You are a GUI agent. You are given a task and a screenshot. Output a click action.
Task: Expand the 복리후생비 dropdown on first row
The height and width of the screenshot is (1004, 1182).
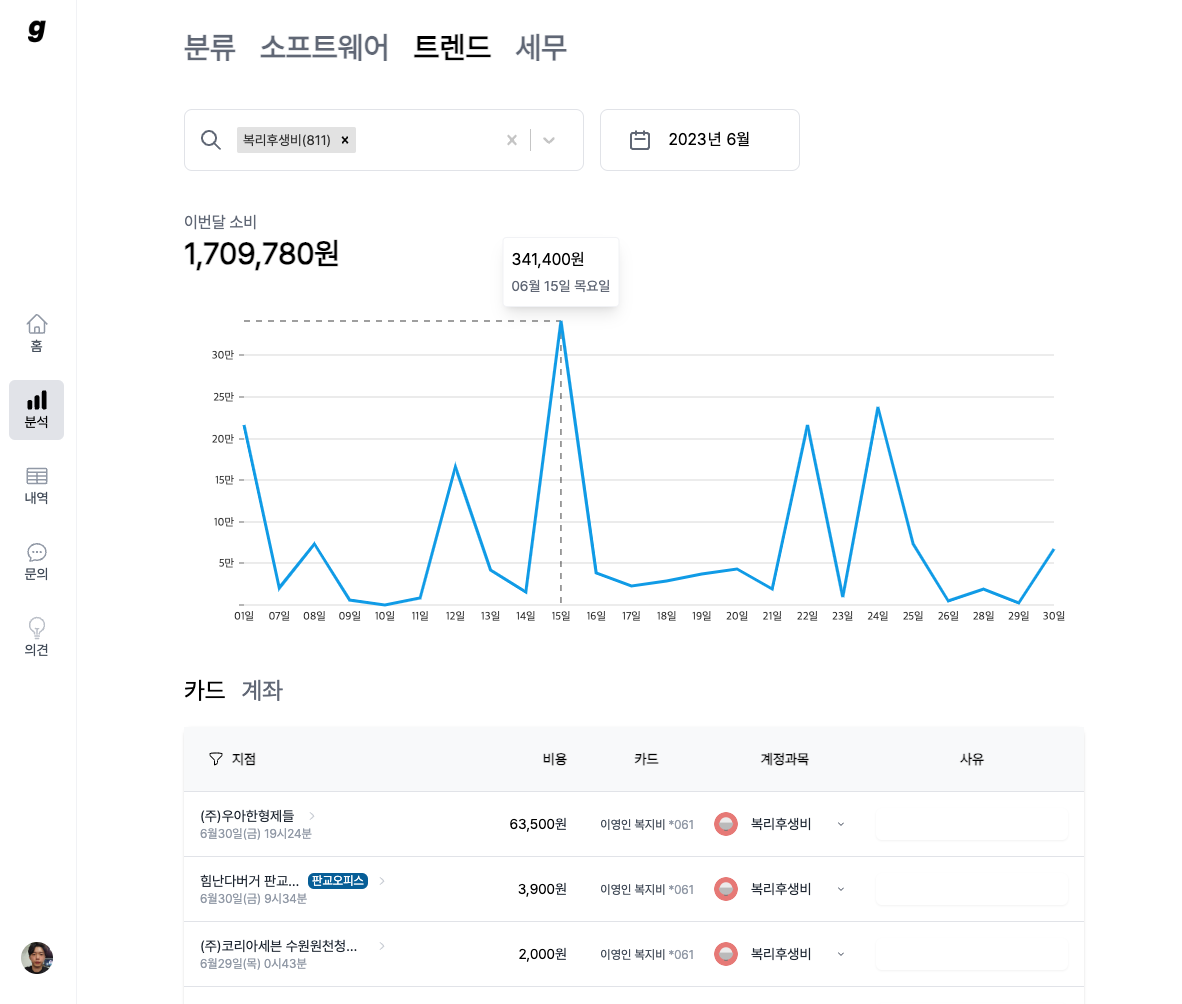pos(841,824)
